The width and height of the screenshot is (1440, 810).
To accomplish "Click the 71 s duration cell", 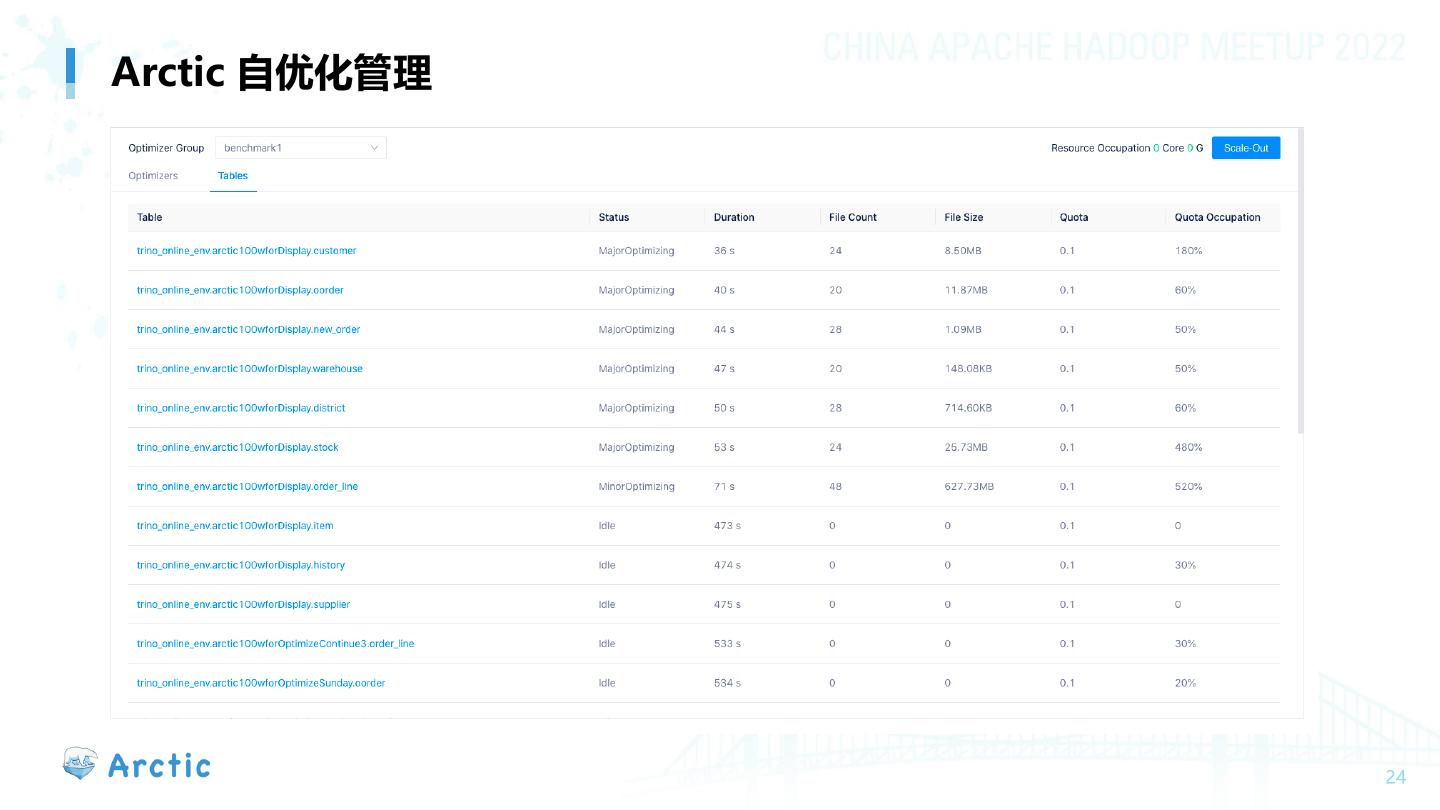I will pos(724,487).
